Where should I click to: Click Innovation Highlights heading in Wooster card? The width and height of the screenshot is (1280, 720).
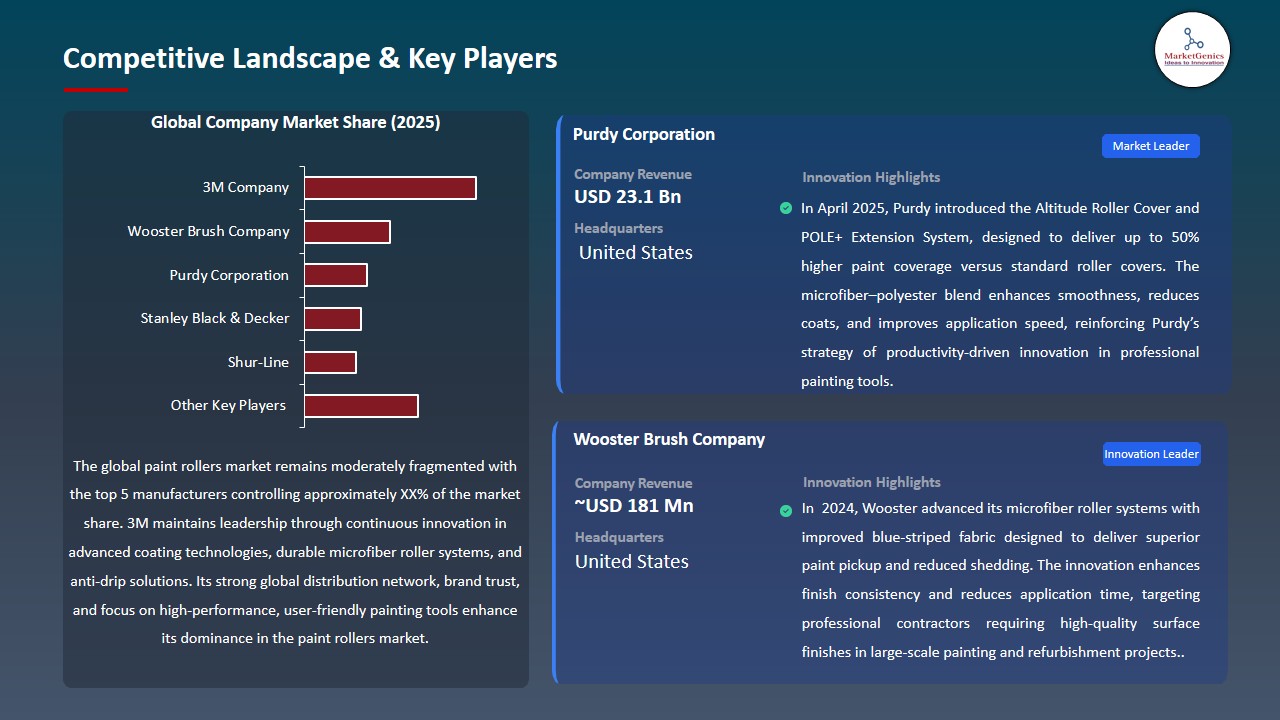871,482
